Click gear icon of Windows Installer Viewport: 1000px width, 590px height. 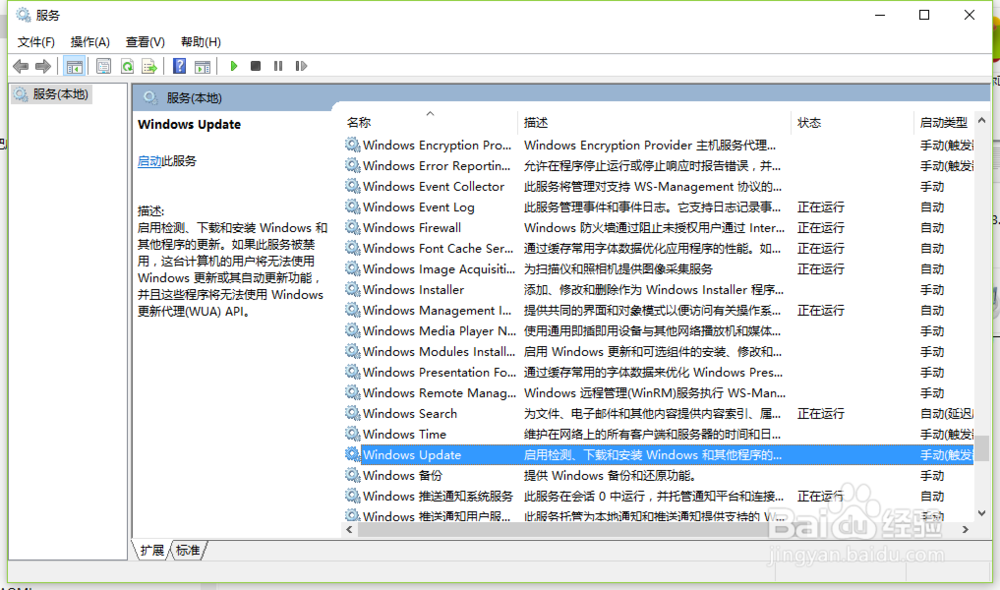[352, 290]
